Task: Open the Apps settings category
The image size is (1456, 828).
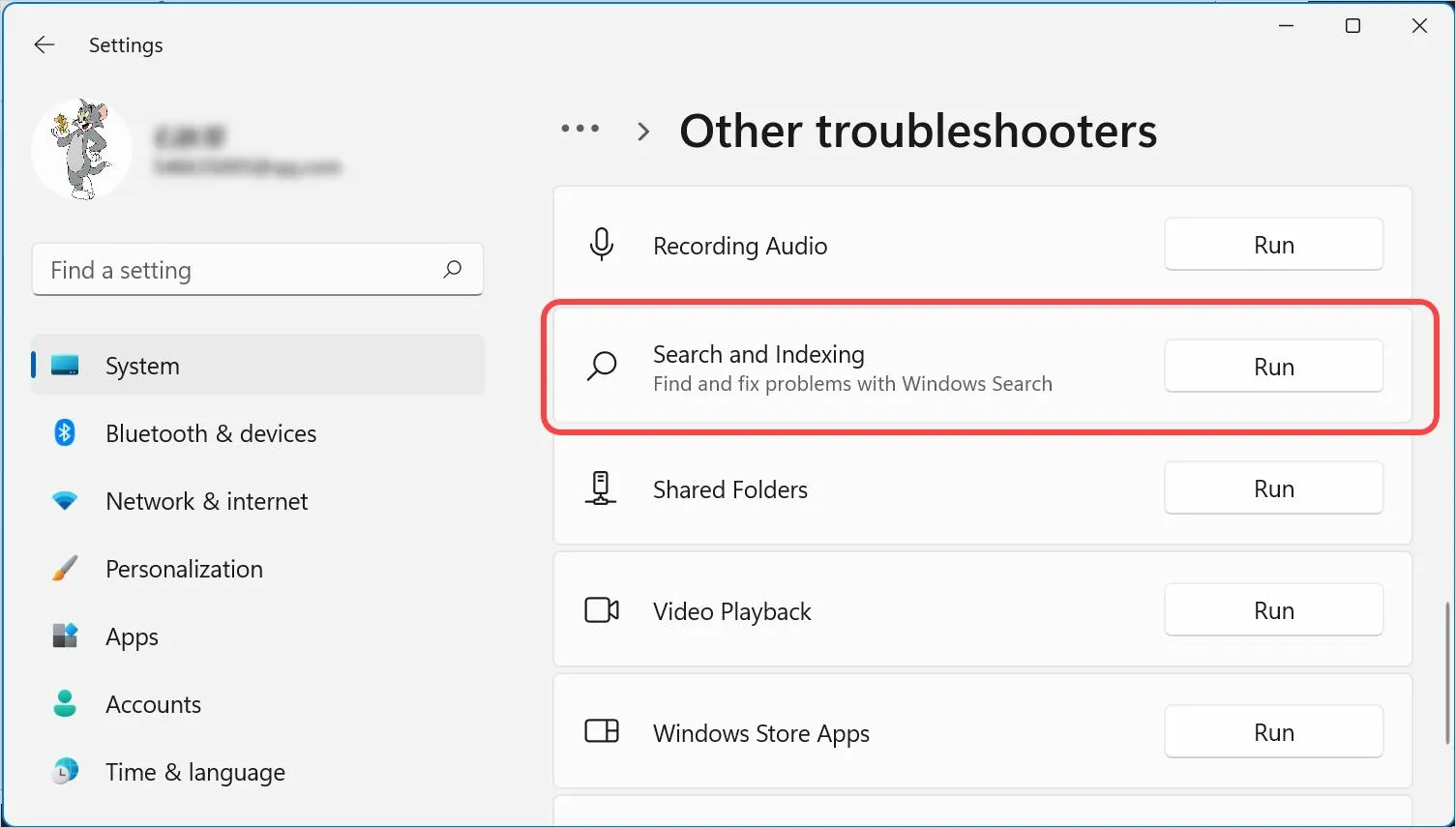Action: [257, 636]
